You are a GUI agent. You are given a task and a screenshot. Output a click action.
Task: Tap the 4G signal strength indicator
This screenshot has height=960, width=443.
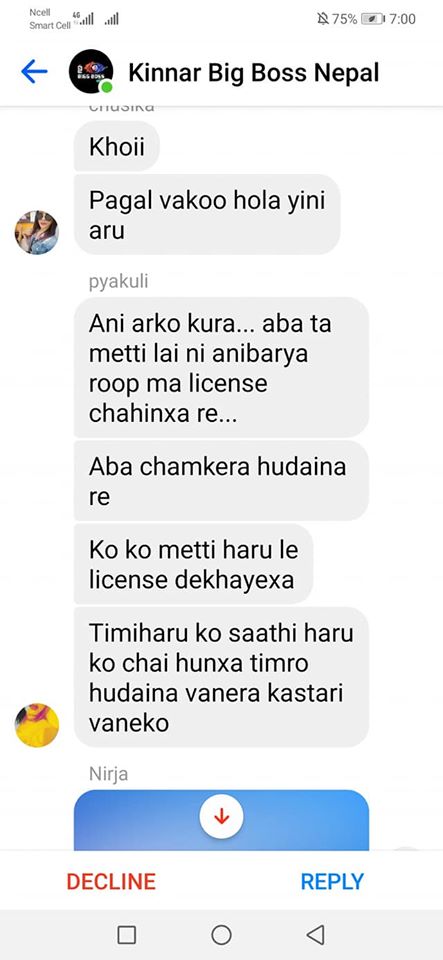point(82,18)
